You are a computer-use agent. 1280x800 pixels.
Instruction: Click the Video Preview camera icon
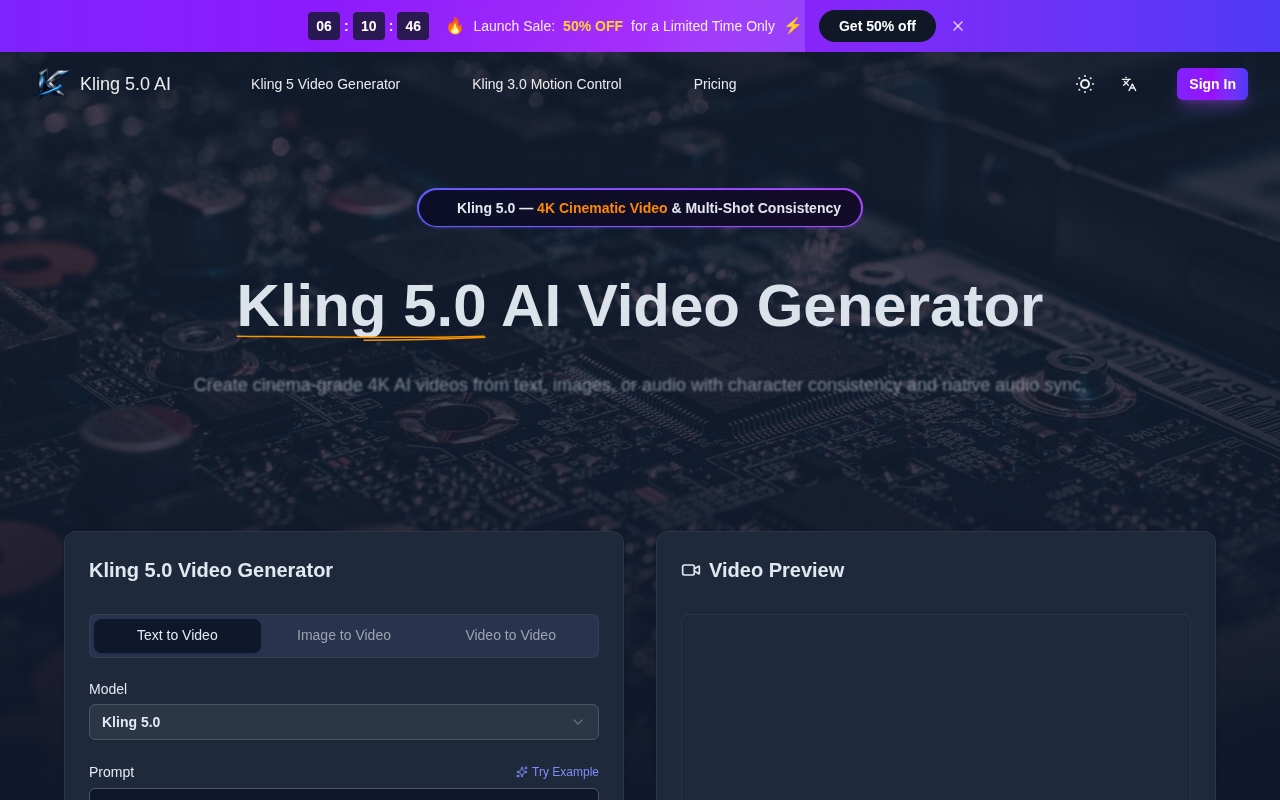click(691, 570)
